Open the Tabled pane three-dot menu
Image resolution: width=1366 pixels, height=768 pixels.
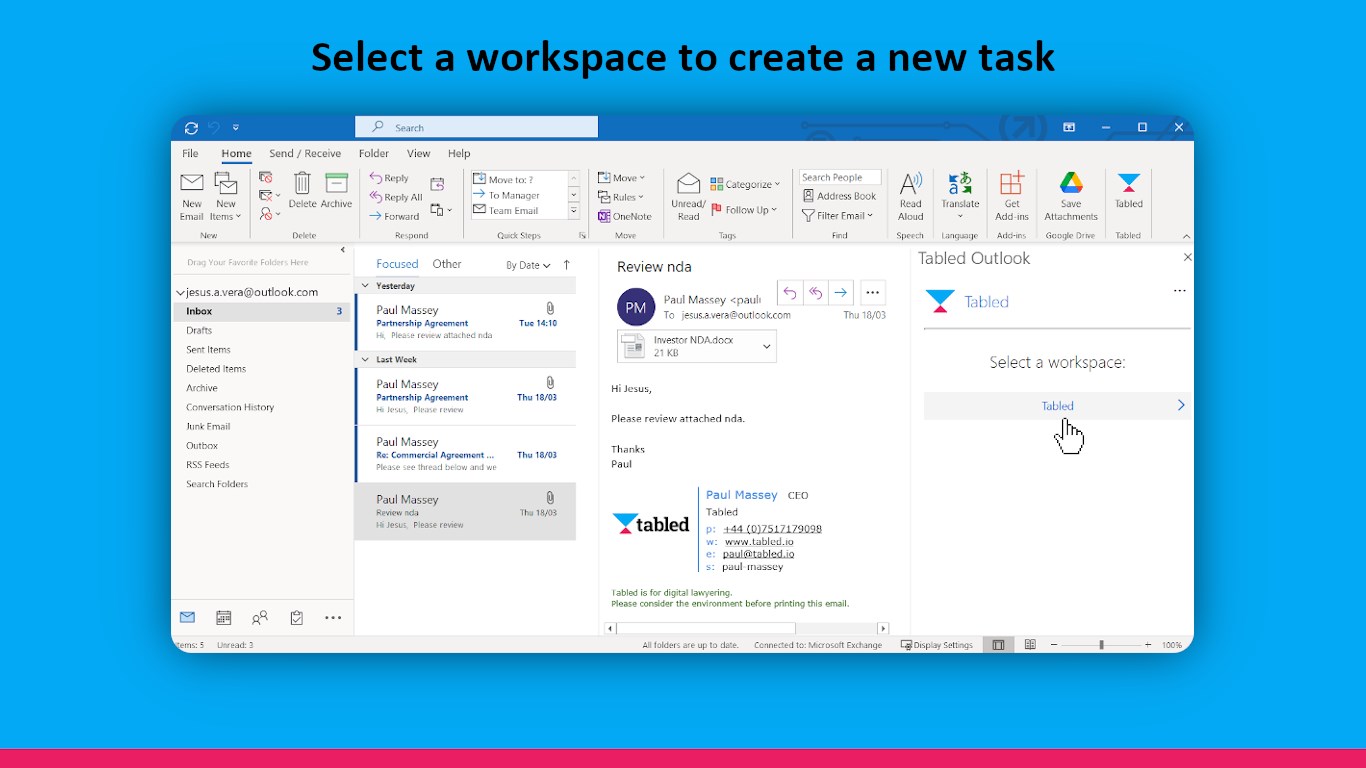click(1179, 291)
